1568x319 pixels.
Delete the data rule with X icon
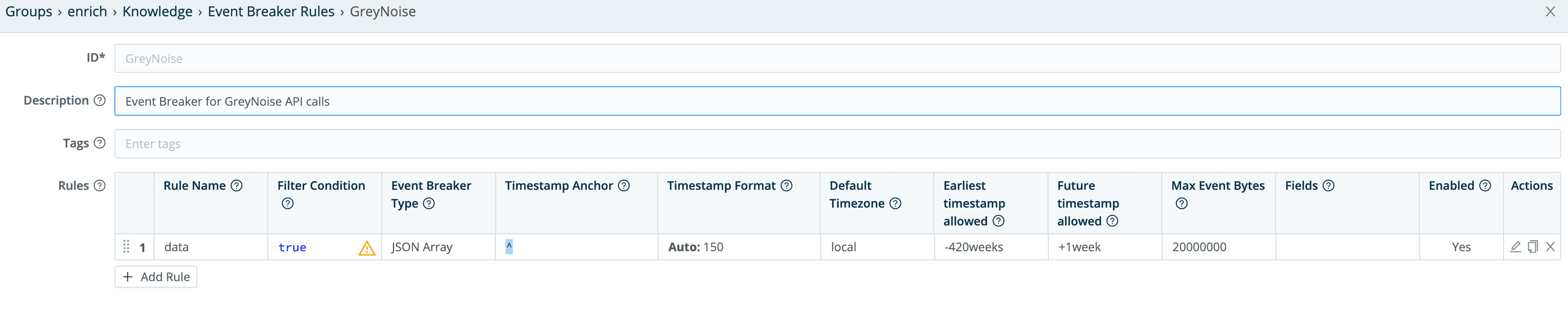click(x=1550, y=247)
